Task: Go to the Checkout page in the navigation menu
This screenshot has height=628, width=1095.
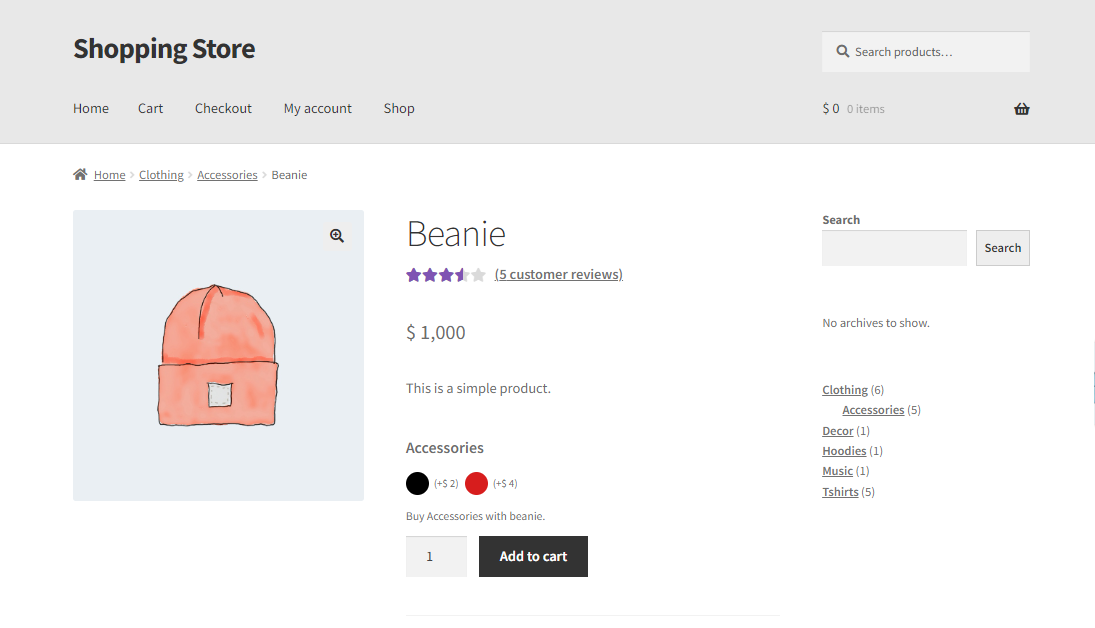Action: pyautogui.click(x=223, y=108)
